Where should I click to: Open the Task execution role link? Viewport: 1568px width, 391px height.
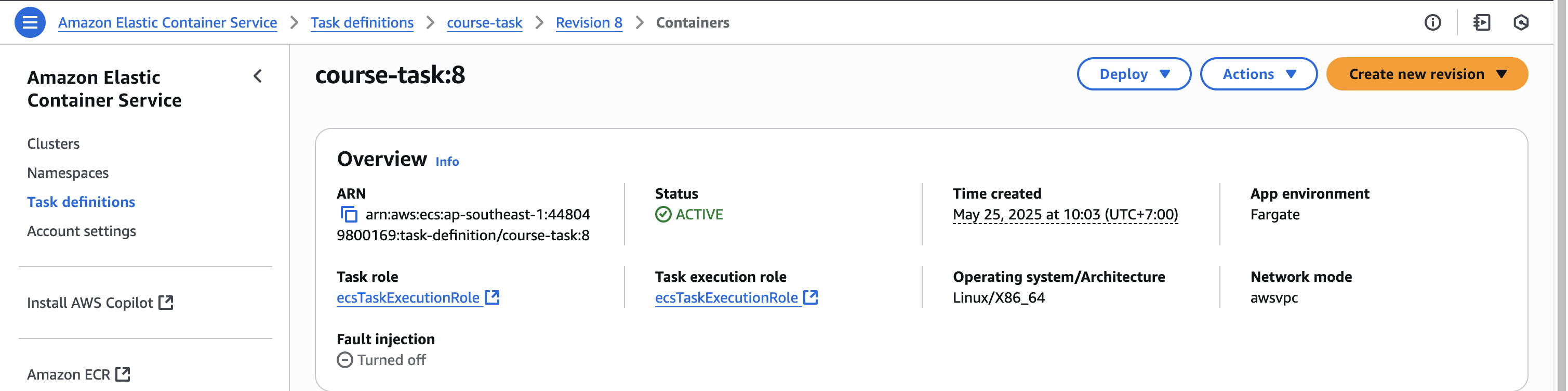[x=726, y=298]
